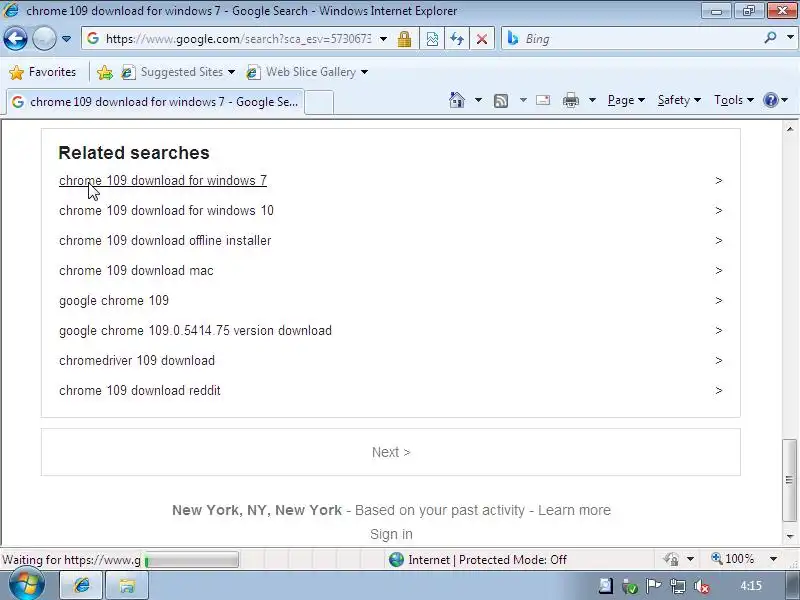Open Action Center flag tray icon
The image size is (800, 600).
[x=654, y=586]
